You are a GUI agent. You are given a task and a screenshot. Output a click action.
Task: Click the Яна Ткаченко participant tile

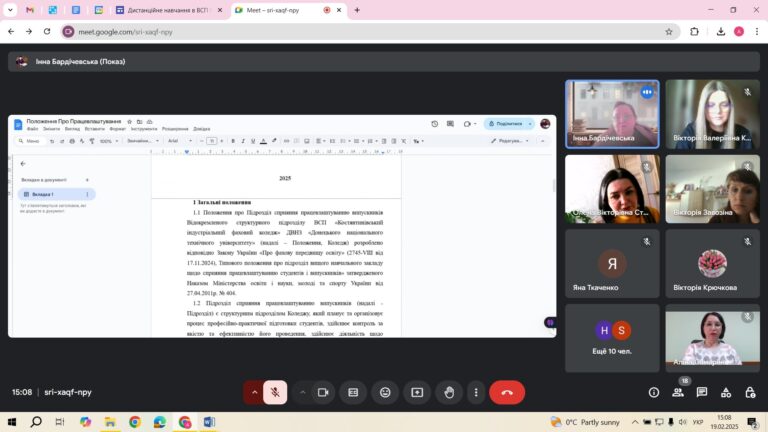612,264
